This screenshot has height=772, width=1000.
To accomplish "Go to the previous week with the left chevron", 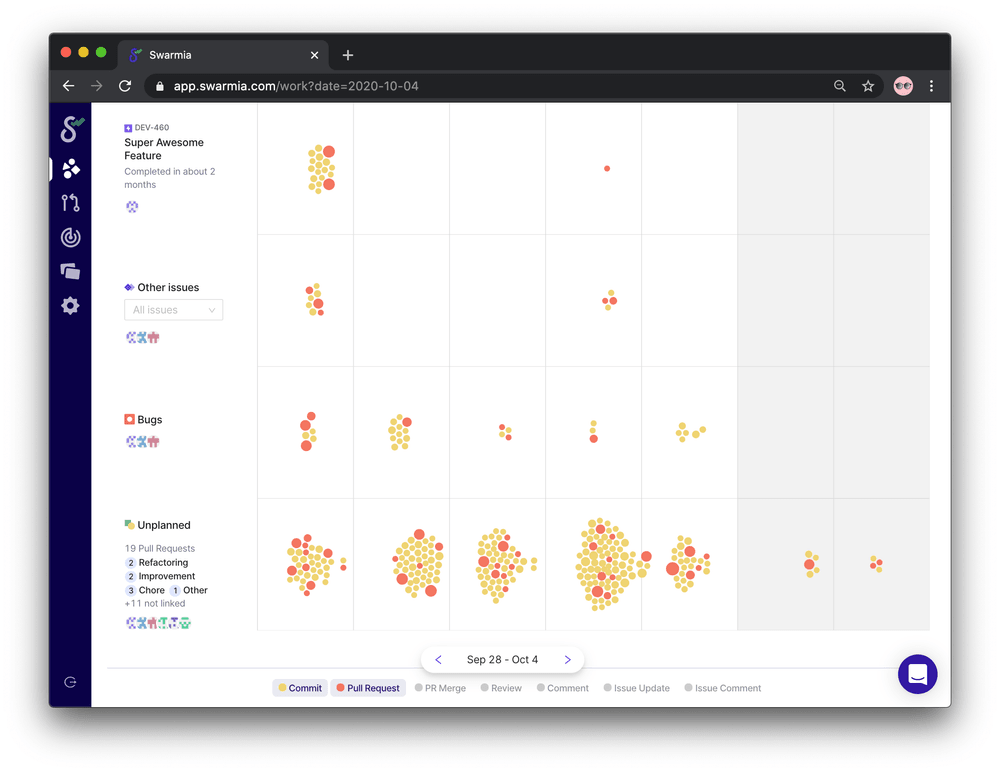I will [x=438, y=659].
